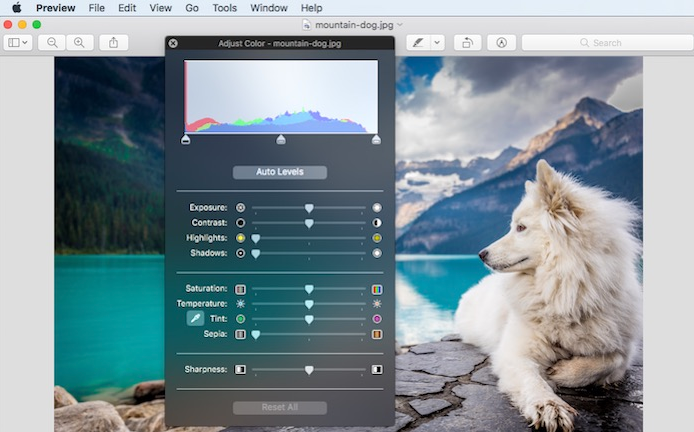Open the Go menu
The image size is (694, 432).
pyautogui.click(x=192, y=8)
